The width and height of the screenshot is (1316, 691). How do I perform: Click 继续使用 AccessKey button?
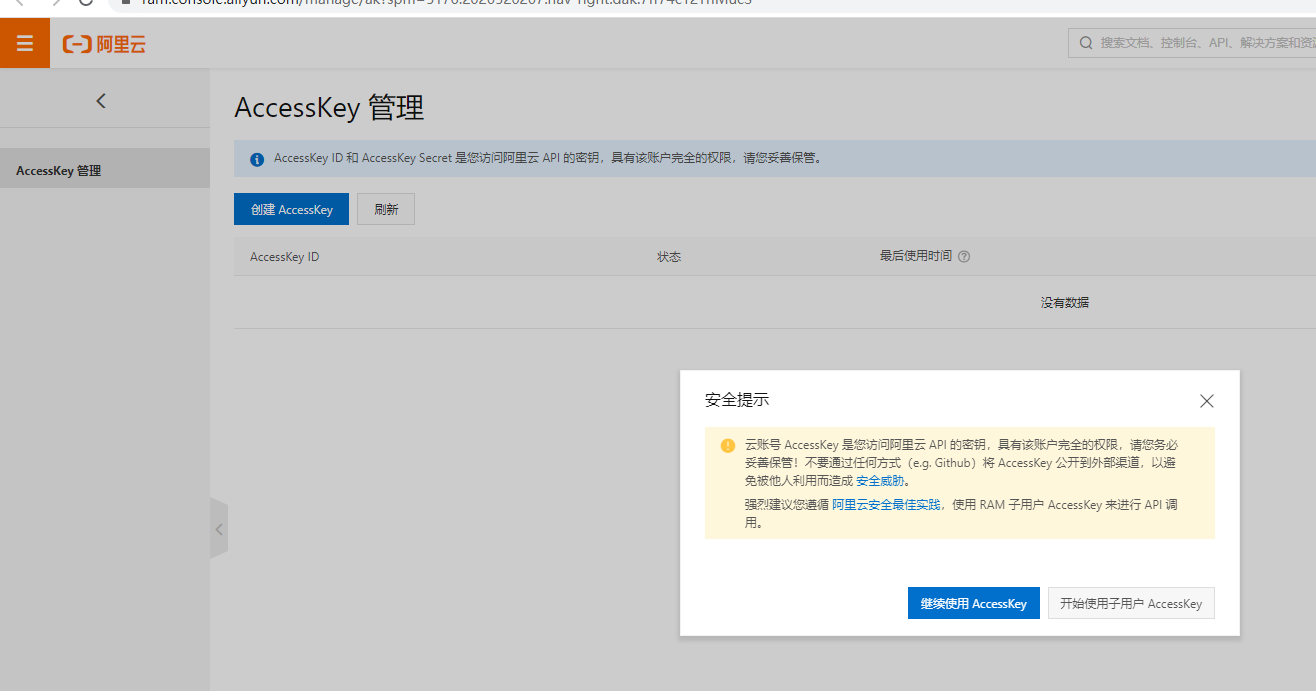click(974, 603)
